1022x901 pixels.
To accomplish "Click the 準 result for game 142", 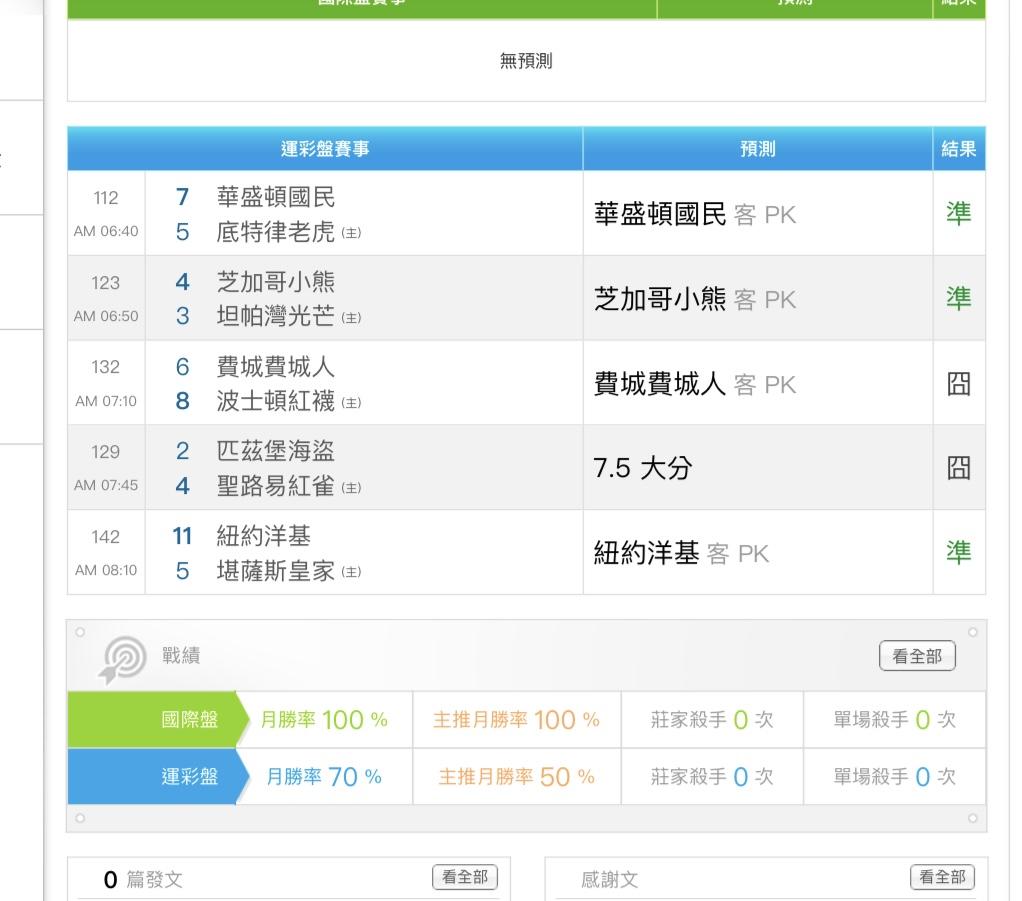I will coord(959,552).
